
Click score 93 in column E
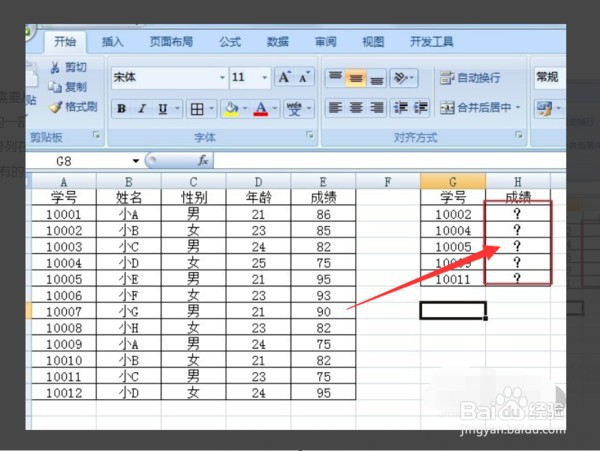click(323, 295)
